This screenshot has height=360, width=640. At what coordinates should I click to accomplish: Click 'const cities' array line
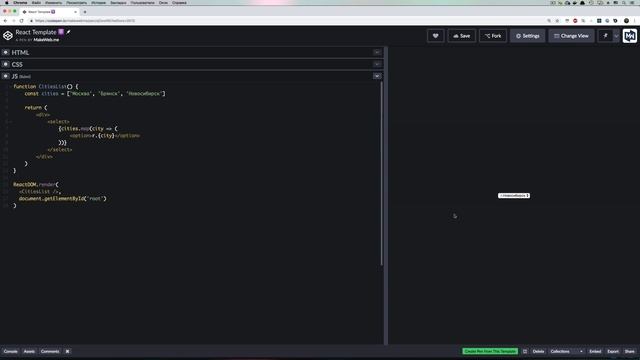click(95, 93)
